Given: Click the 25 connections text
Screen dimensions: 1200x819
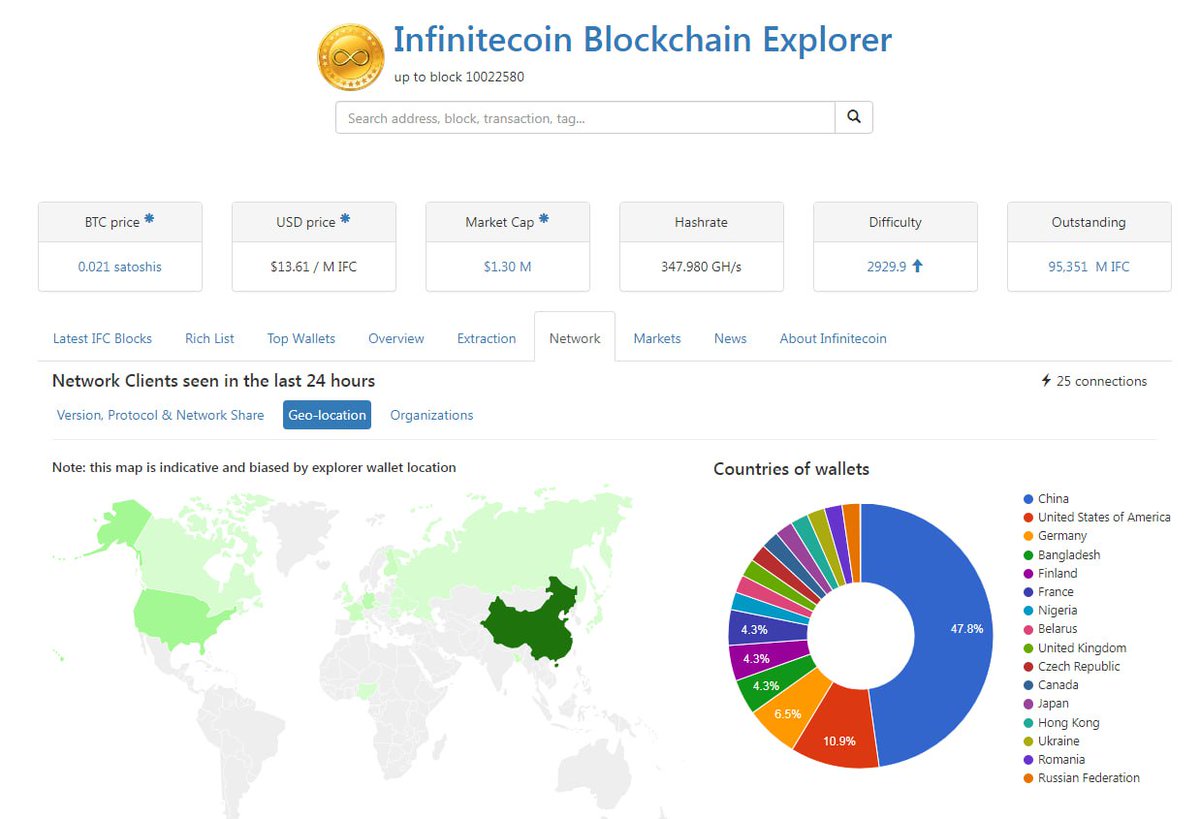Looking at the screenshot, I should 1101,381.
